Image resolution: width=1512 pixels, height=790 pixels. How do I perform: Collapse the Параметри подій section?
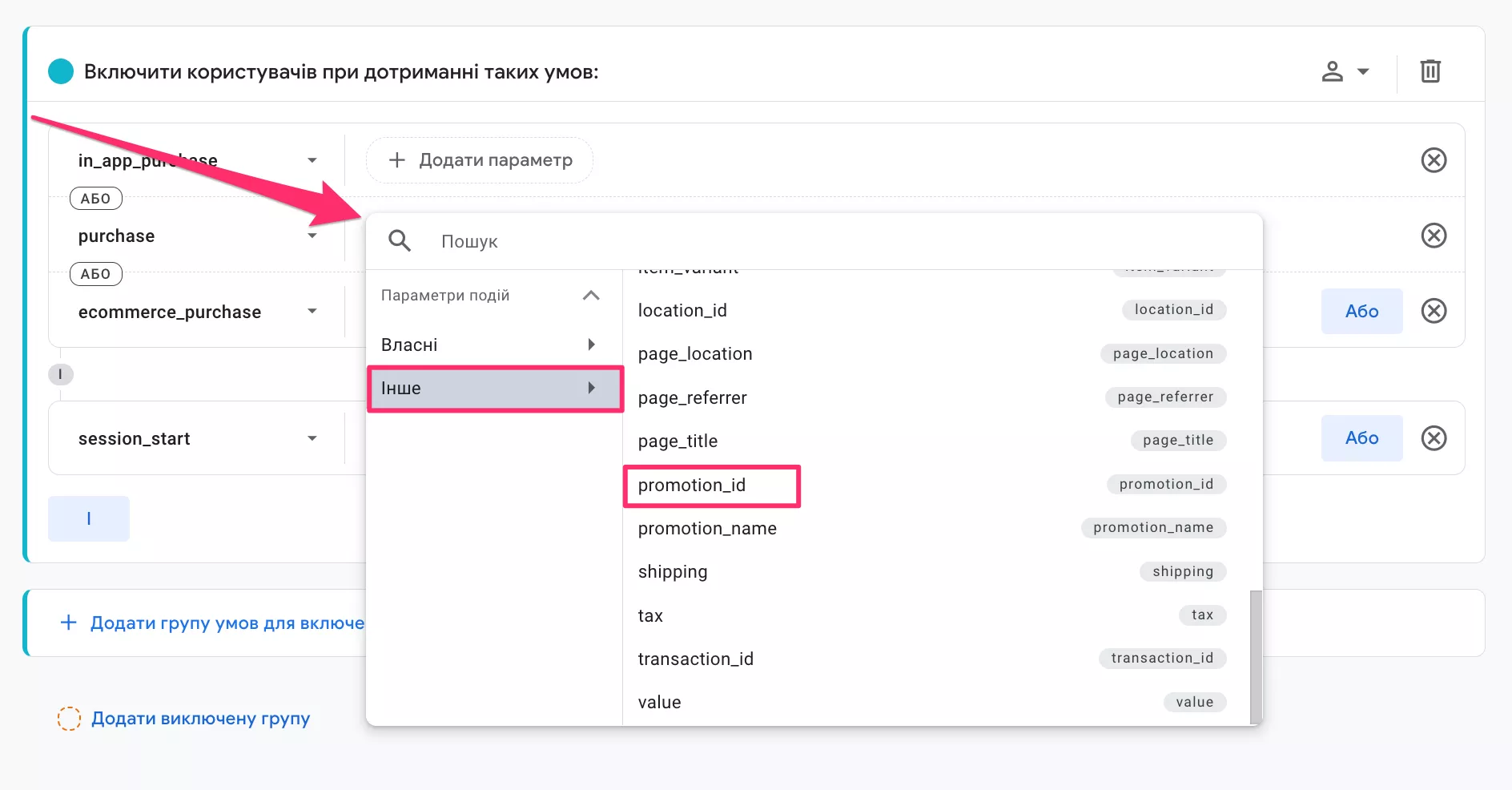[591, 296]
